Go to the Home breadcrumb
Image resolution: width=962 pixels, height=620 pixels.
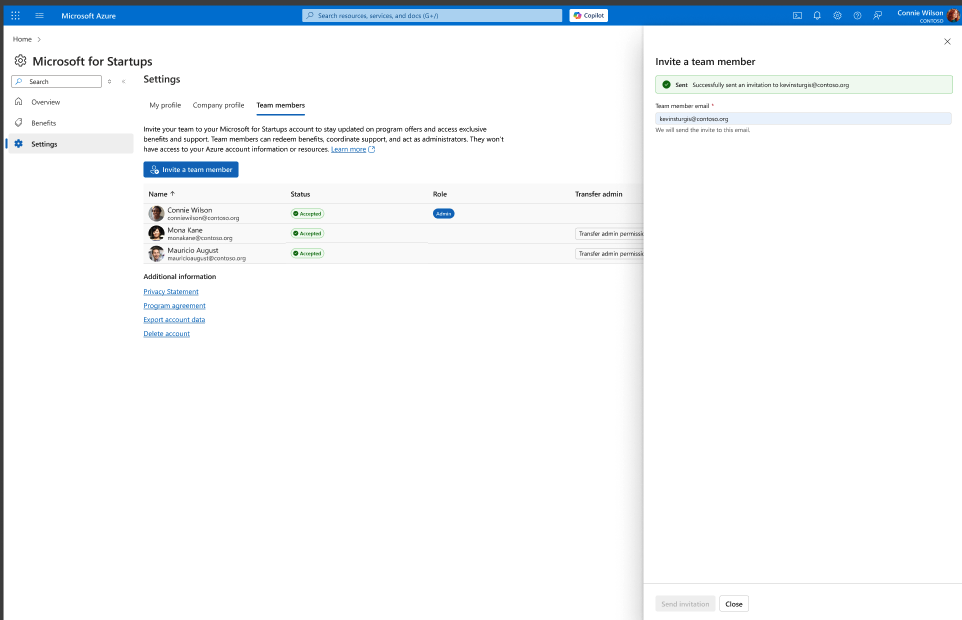[22, 39]
